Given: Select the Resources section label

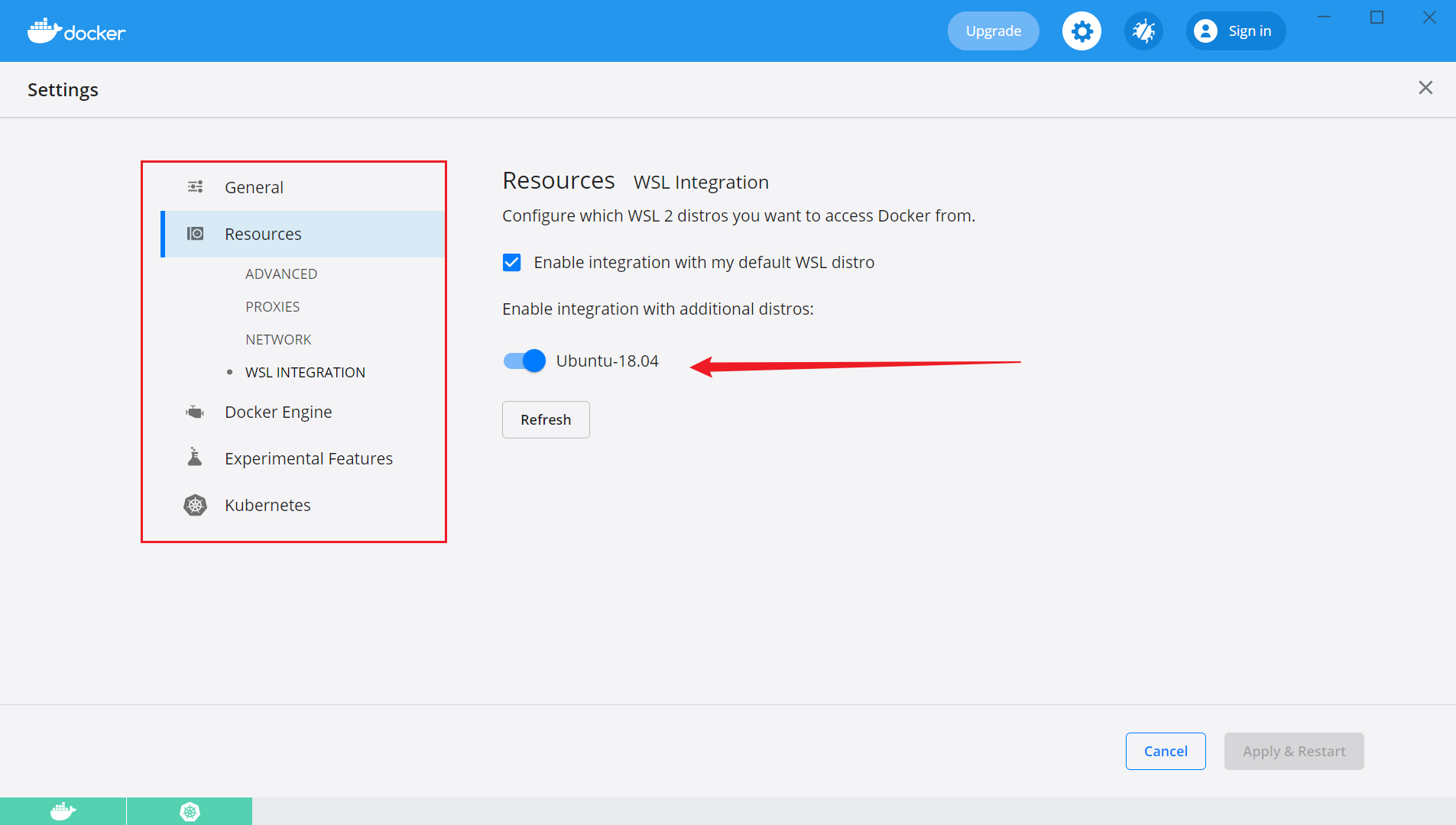Looking at the screenshot, I should point(263,235).
